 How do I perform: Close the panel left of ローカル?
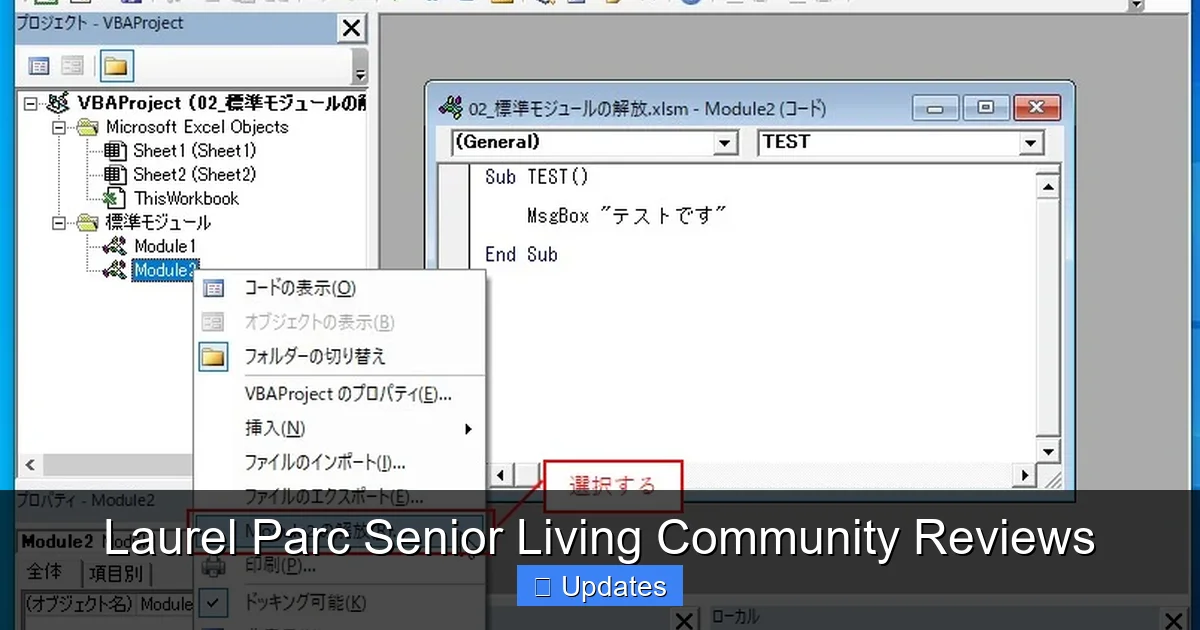(x=683, y=621)
